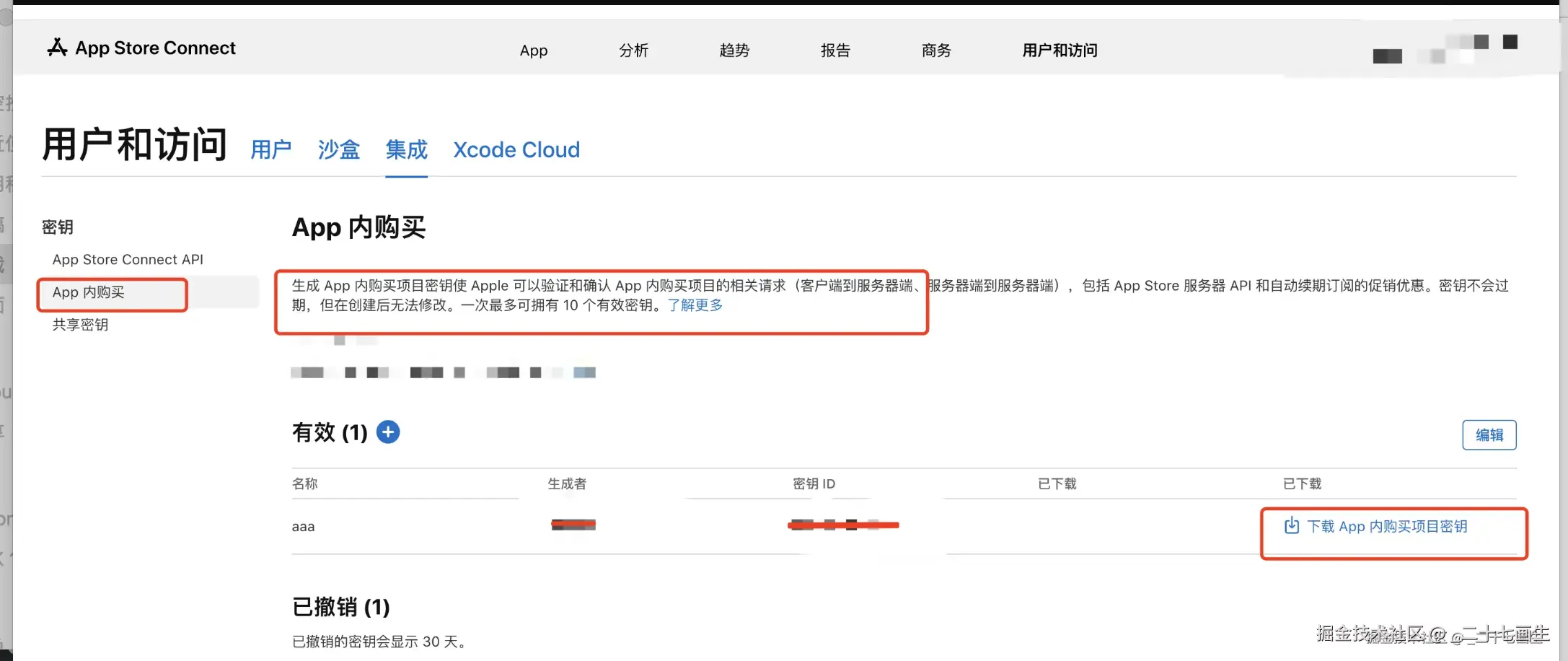This screenshot has width=1568, height=661.
Task: Switch to the 集成 tab
Action: coord(407,149)
